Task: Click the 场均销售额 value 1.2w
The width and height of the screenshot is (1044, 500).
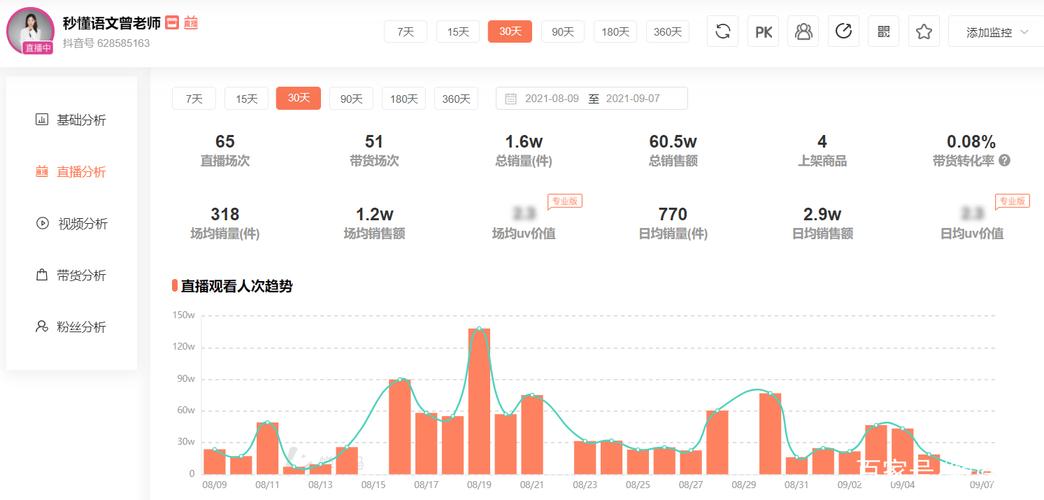Action: tap(374, 214)
